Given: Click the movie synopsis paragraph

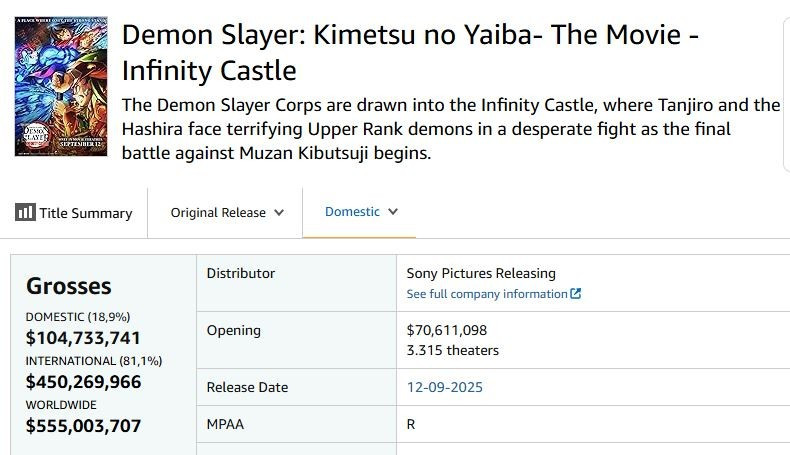Looking at the screenshot, I should [x=450, y=129].
